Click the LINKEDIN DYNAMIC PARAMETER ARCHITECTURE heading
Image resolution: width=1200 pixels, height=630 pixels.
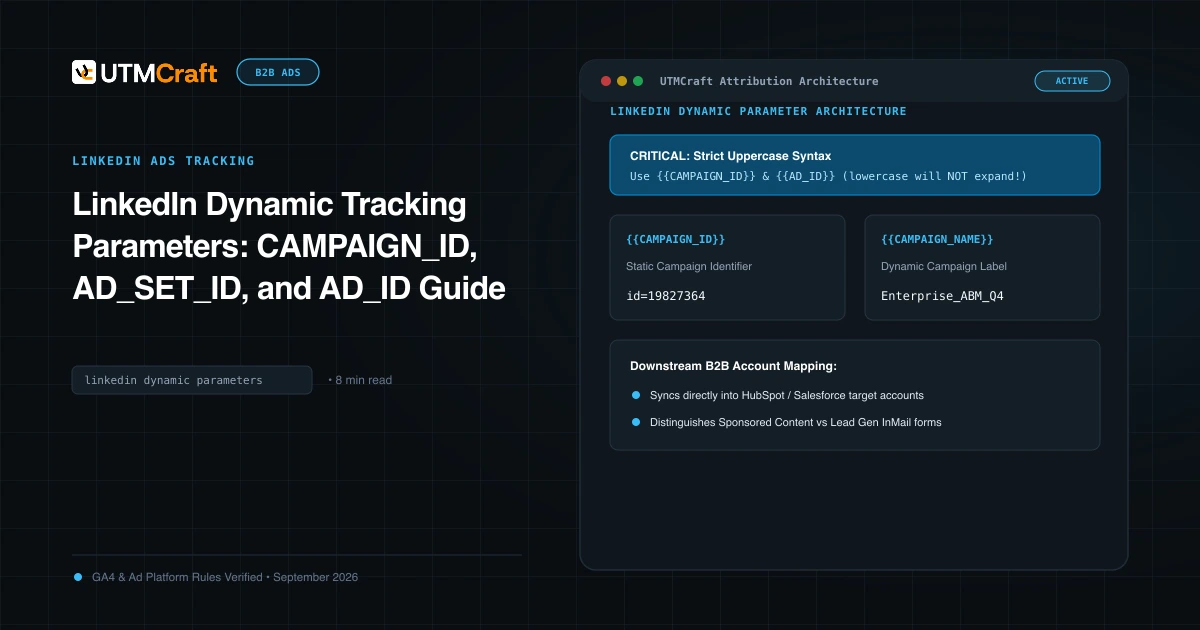[x=758, y=111]
